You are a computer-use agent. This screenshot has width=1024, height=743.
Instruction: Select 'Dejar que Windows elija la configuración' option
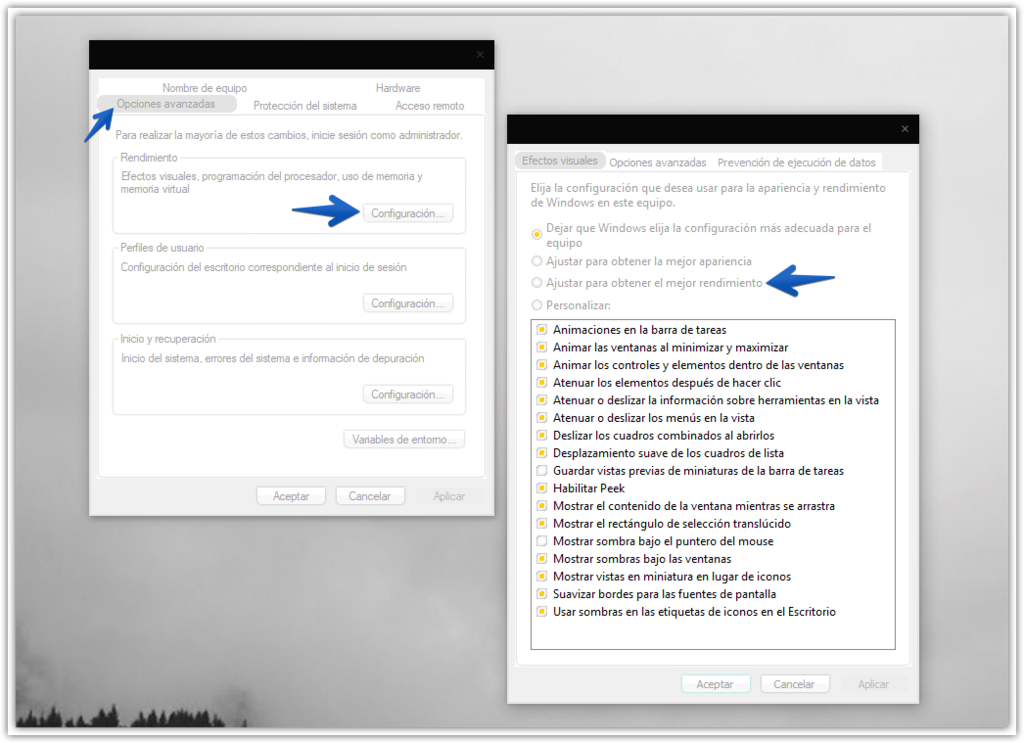tap(537, 234)
